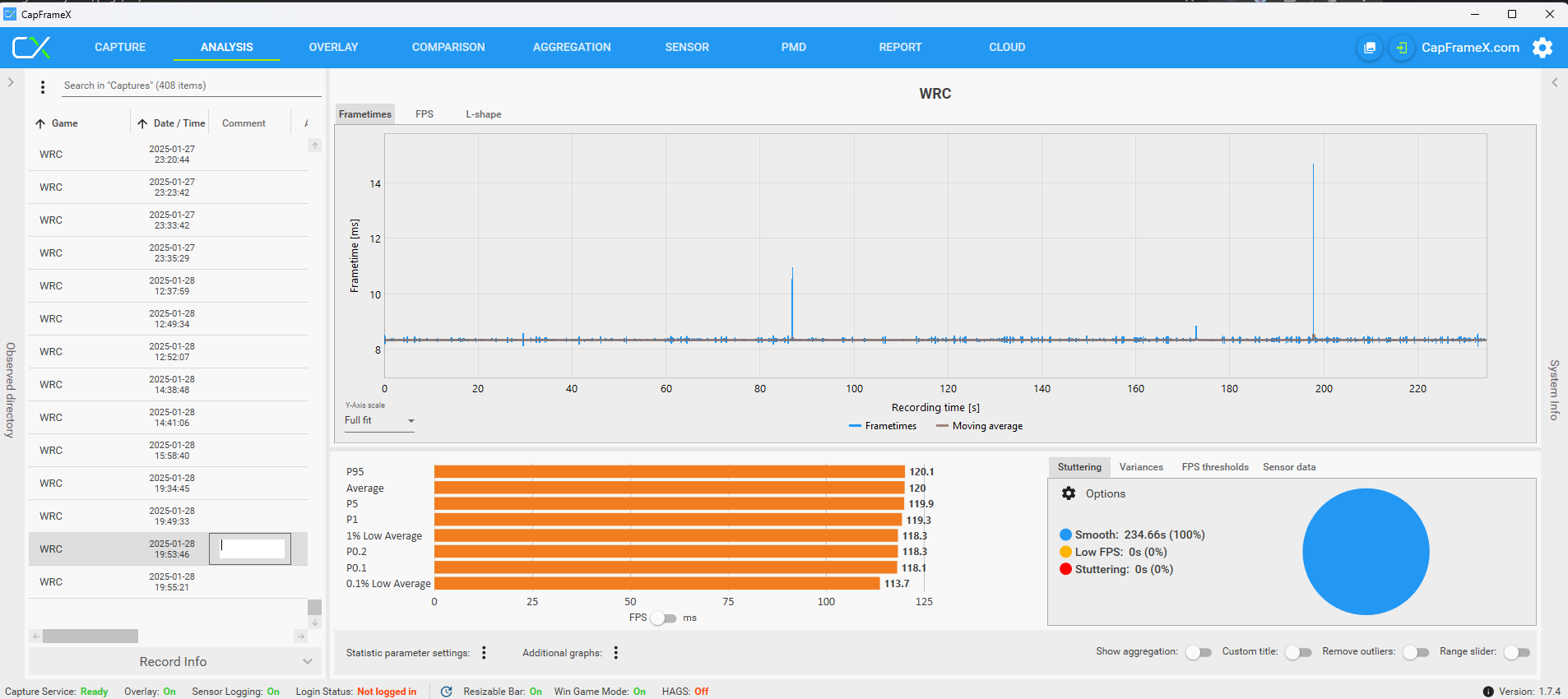Click the screenshot icon in top bar
Screen dimensions: 1568x699
[x=1370, y=48]
